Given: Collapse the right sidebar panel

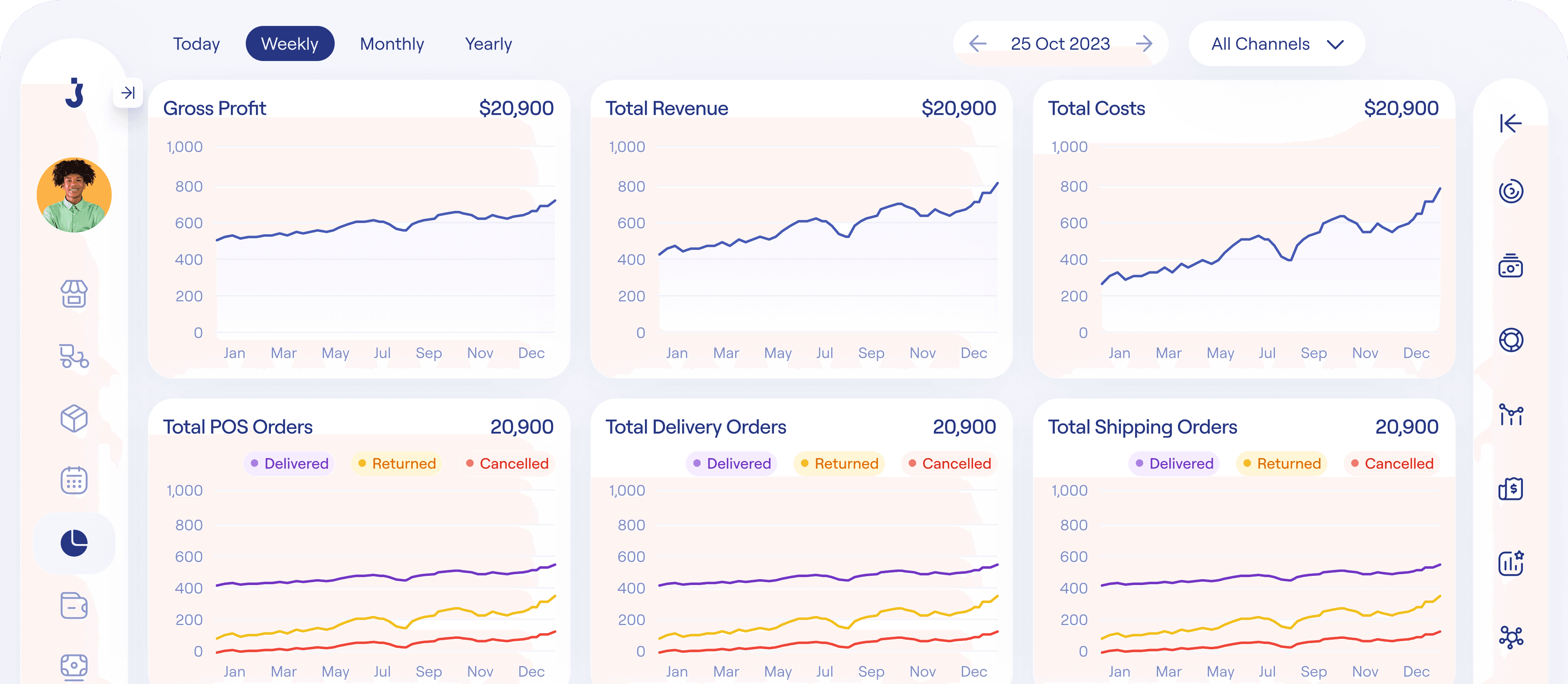Looking at the screenshot, I should tap(1510, 124).
